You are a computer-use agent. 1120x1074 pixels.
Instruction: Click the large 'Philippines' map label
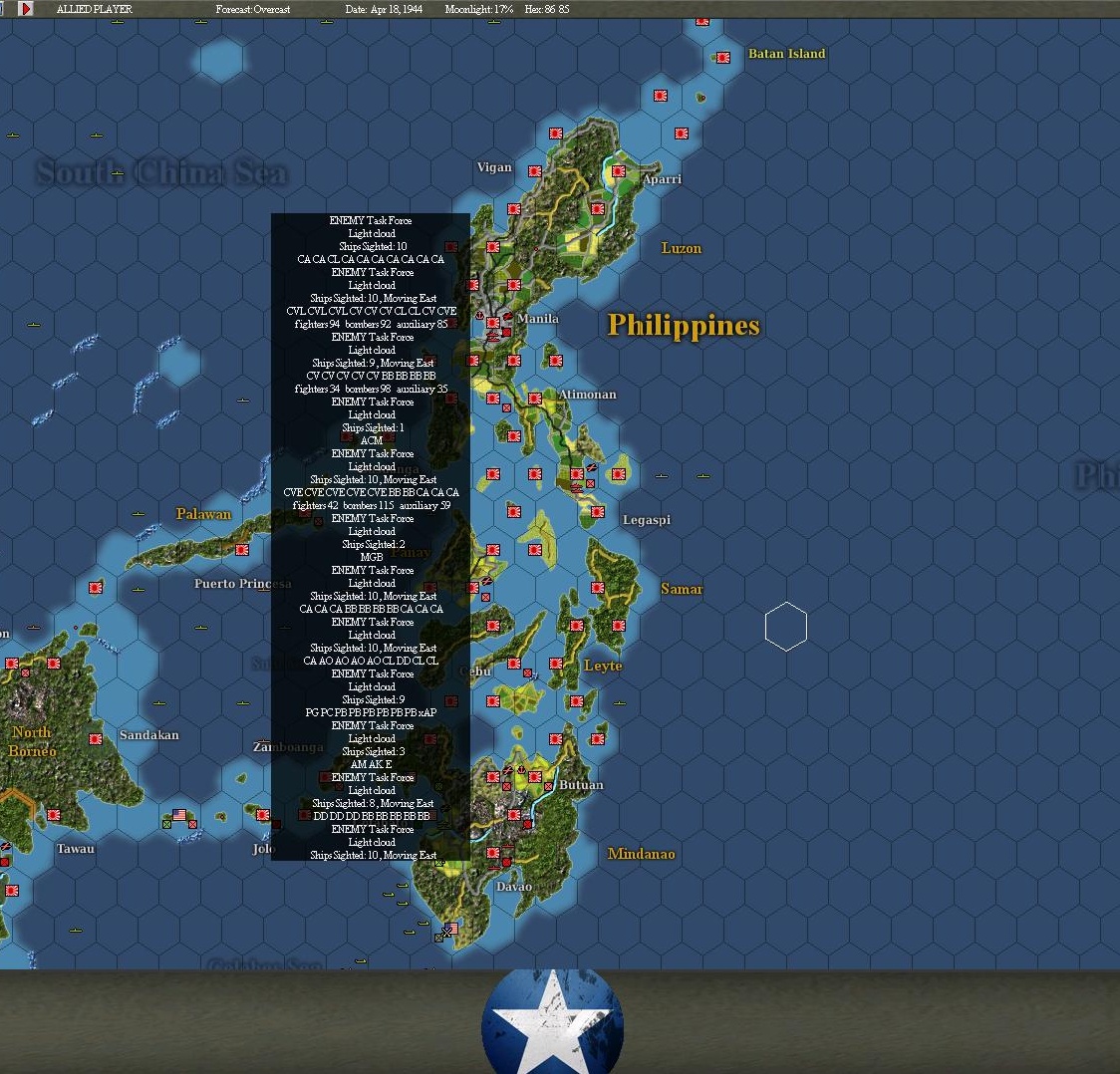(684, 325)
